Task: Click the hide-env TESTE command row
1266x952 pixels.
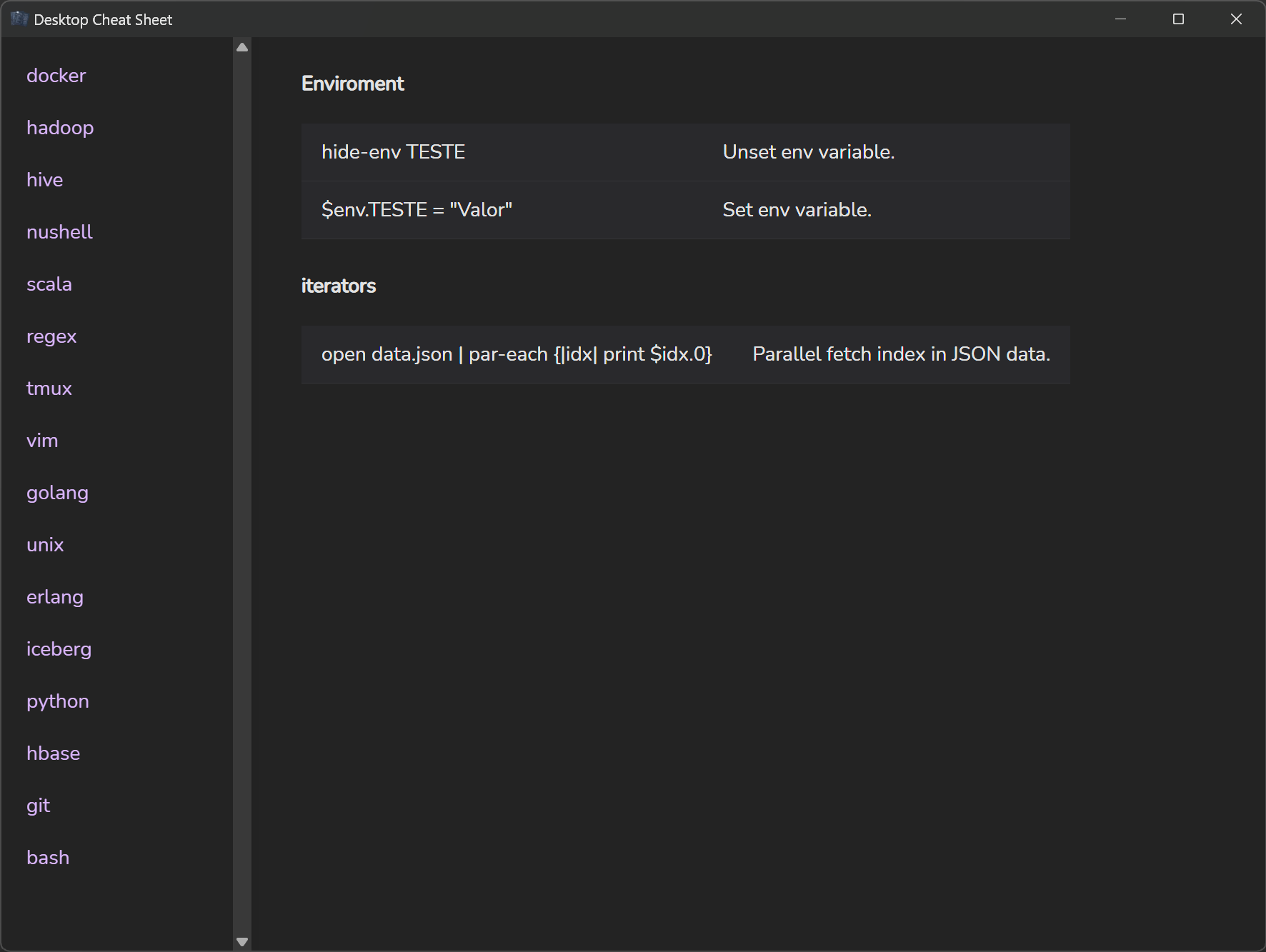Action: click(684, 152)
